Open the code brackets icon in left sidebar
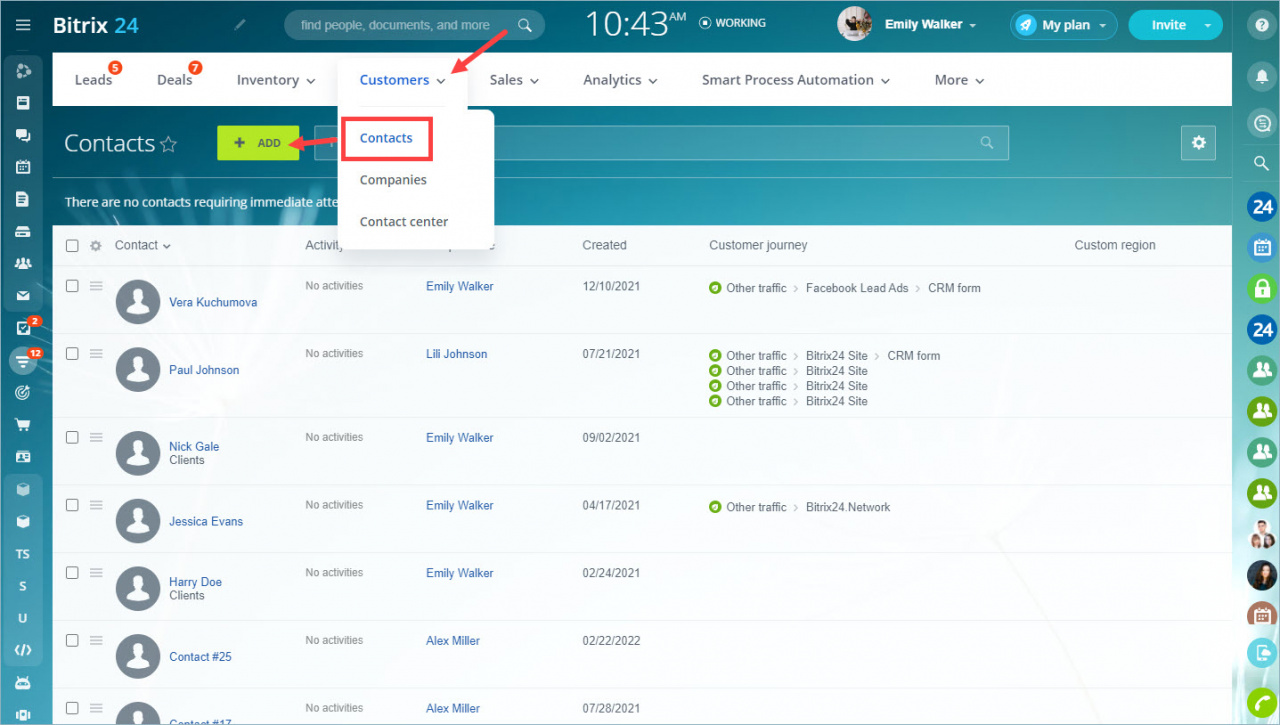The width and height of the screenshot is (1280, 725). click(23, 650)
